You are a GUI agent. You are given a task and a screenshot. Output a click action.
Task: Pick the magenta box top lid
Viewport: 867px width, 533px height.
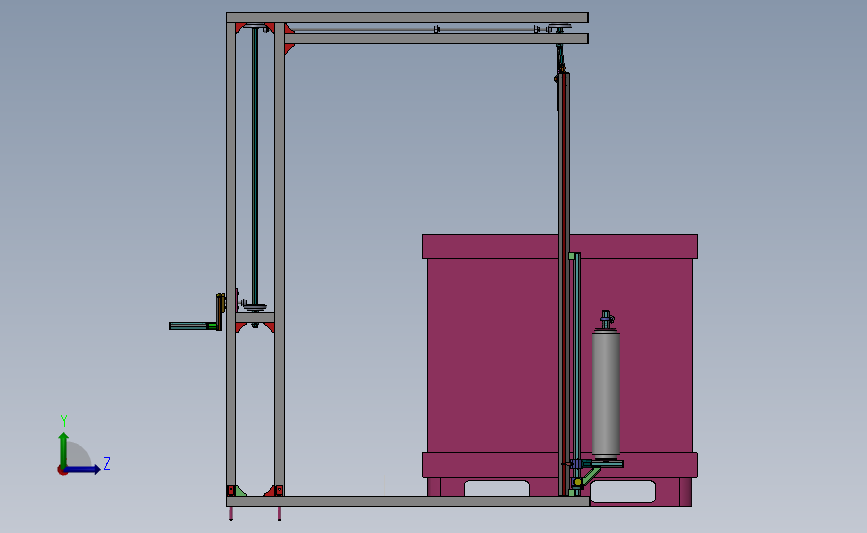pyautogui.click(x=560, y=247)
